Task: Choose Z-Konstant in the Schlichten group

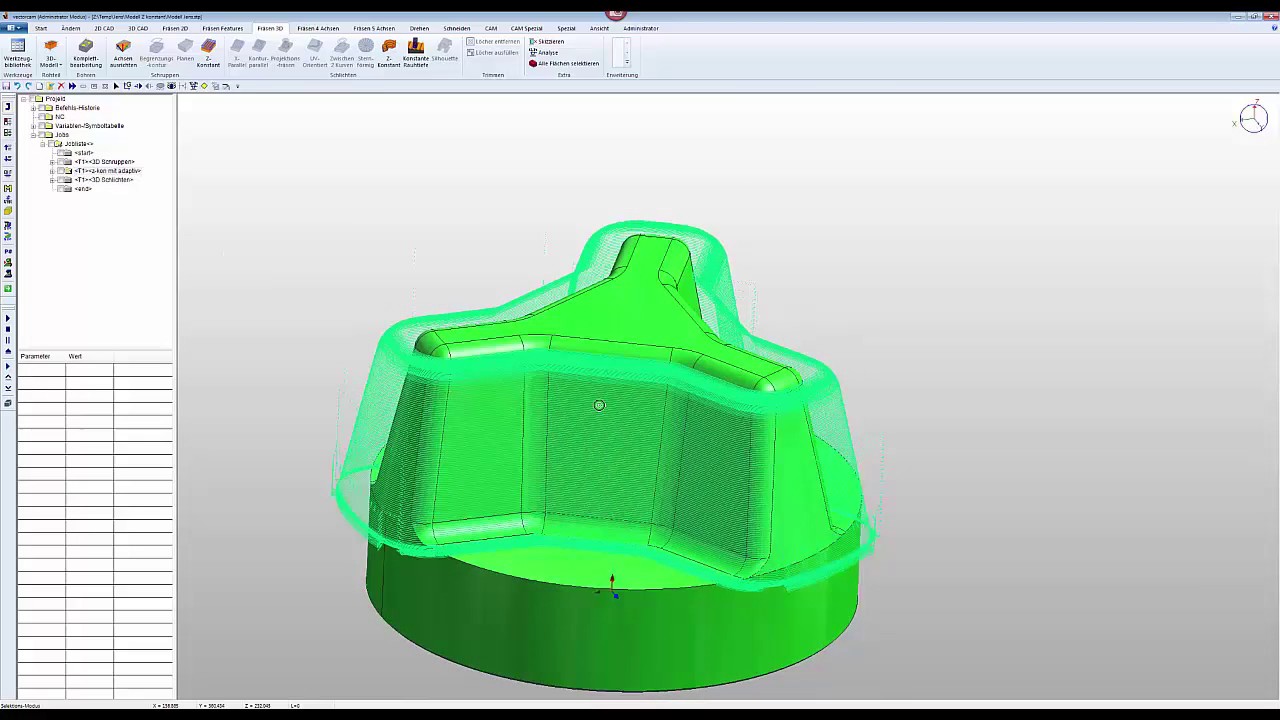Action: pos(389,52)
